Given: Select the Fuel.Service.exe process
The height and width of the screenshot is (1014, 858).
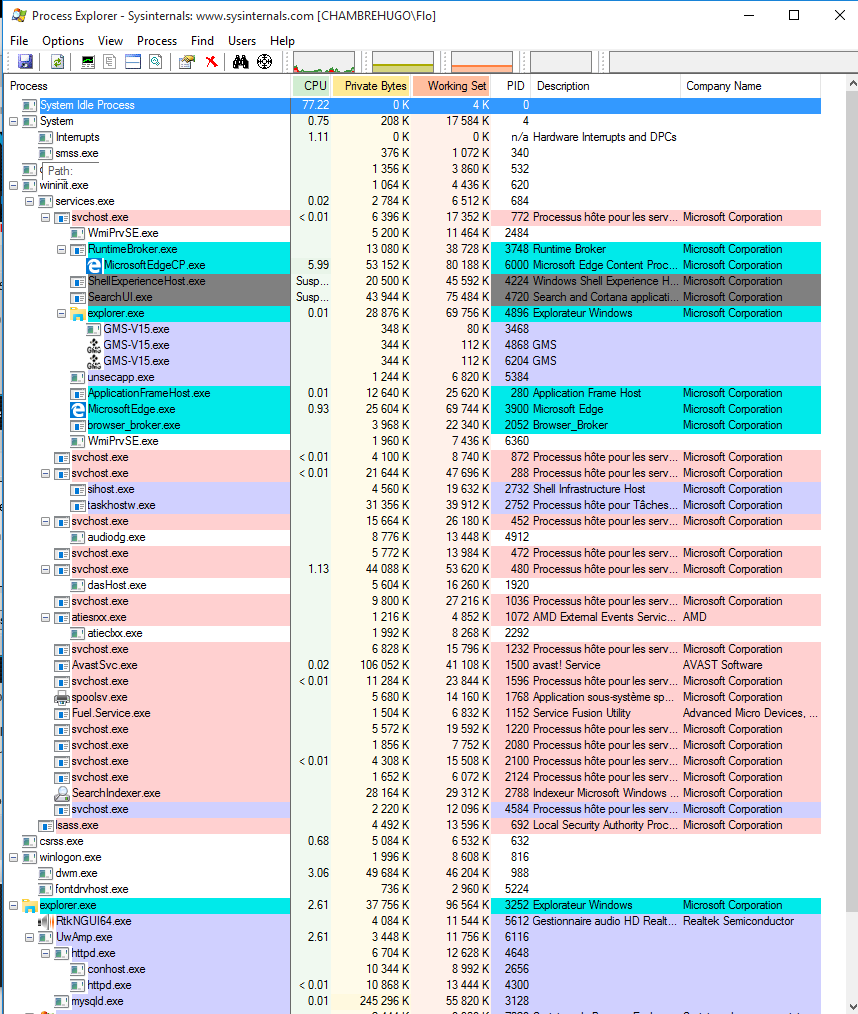Looking at the screenshot, I should [413, 713].
